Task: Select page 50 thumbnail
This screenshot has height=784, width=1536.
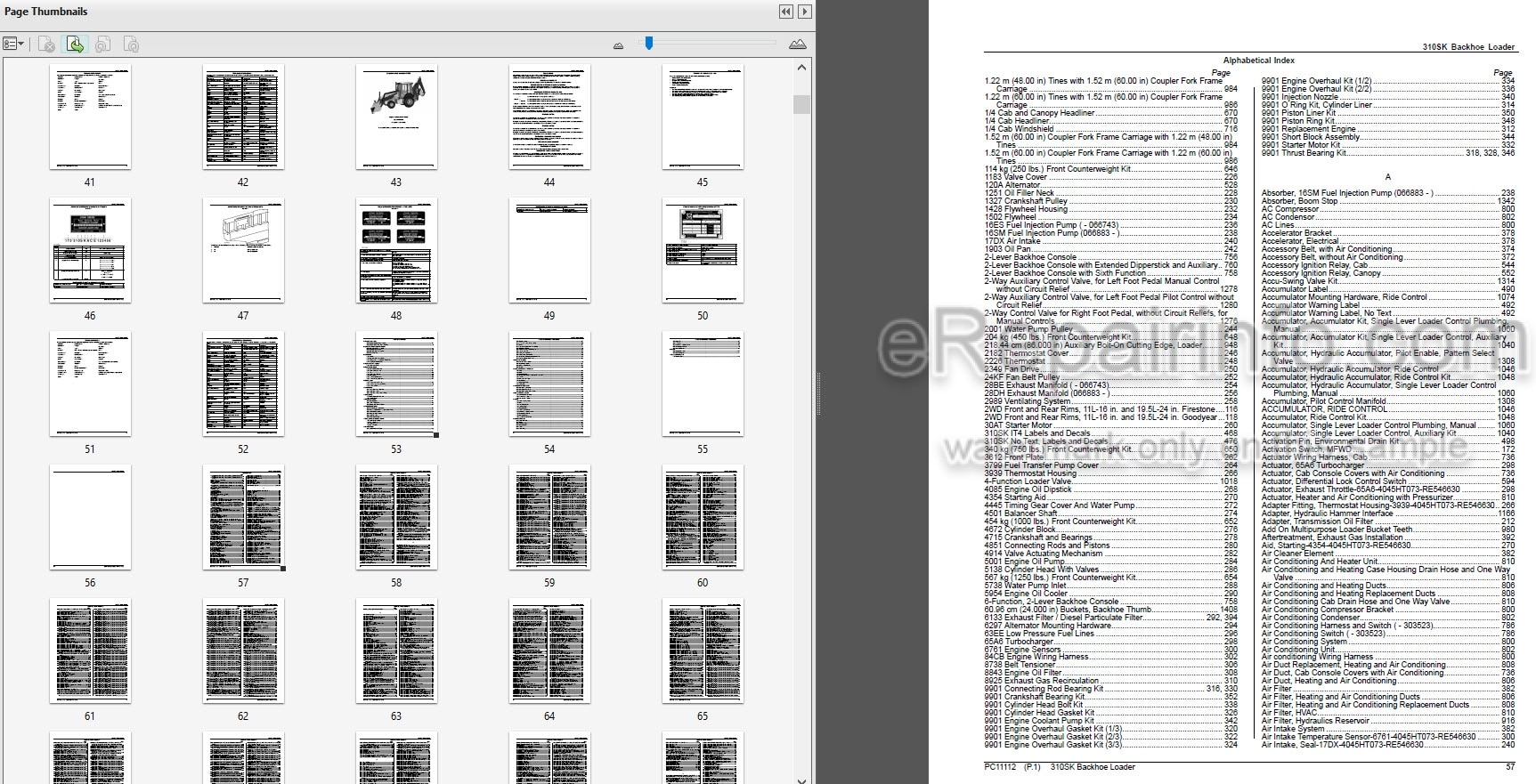Action: coord(703,250)
